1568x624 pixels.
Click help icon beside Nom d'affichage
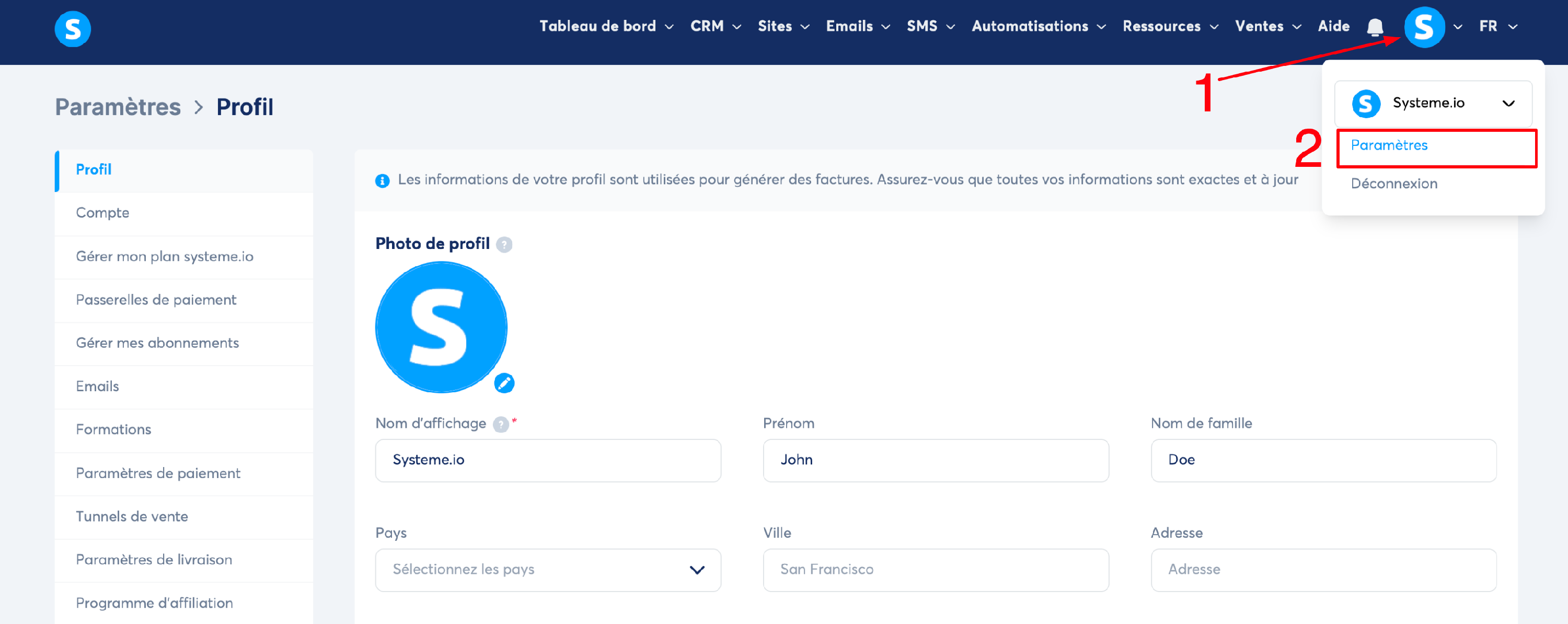pos(500,424)
